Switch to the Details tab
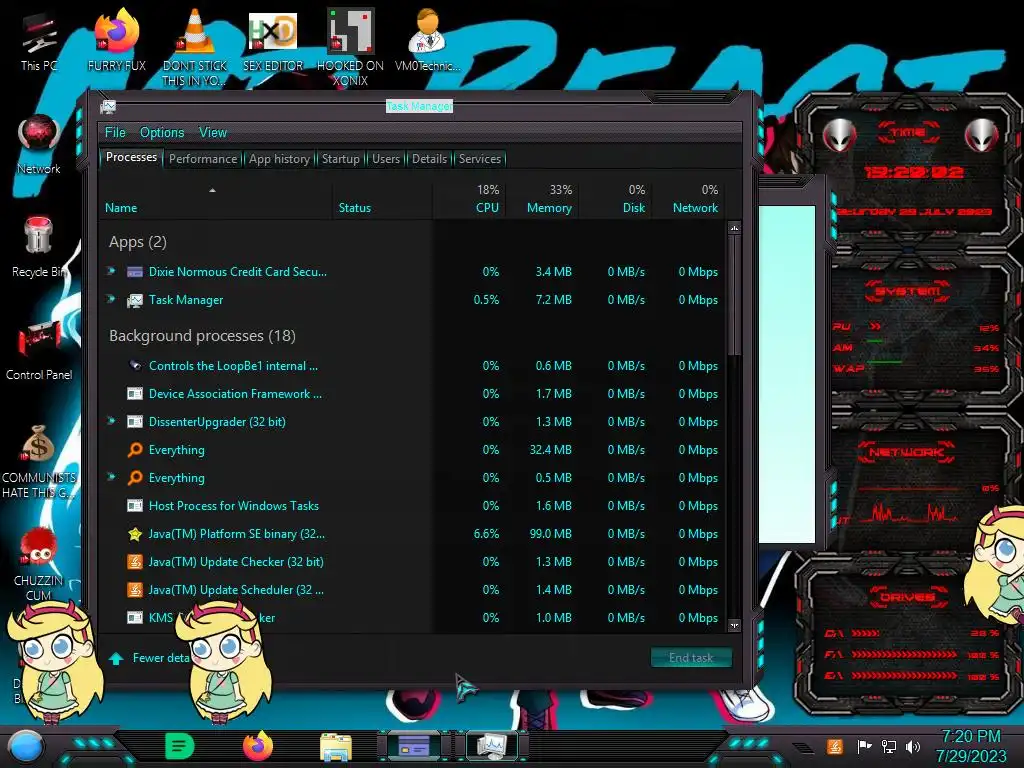Screen dimensions: 1024x768 429,159
